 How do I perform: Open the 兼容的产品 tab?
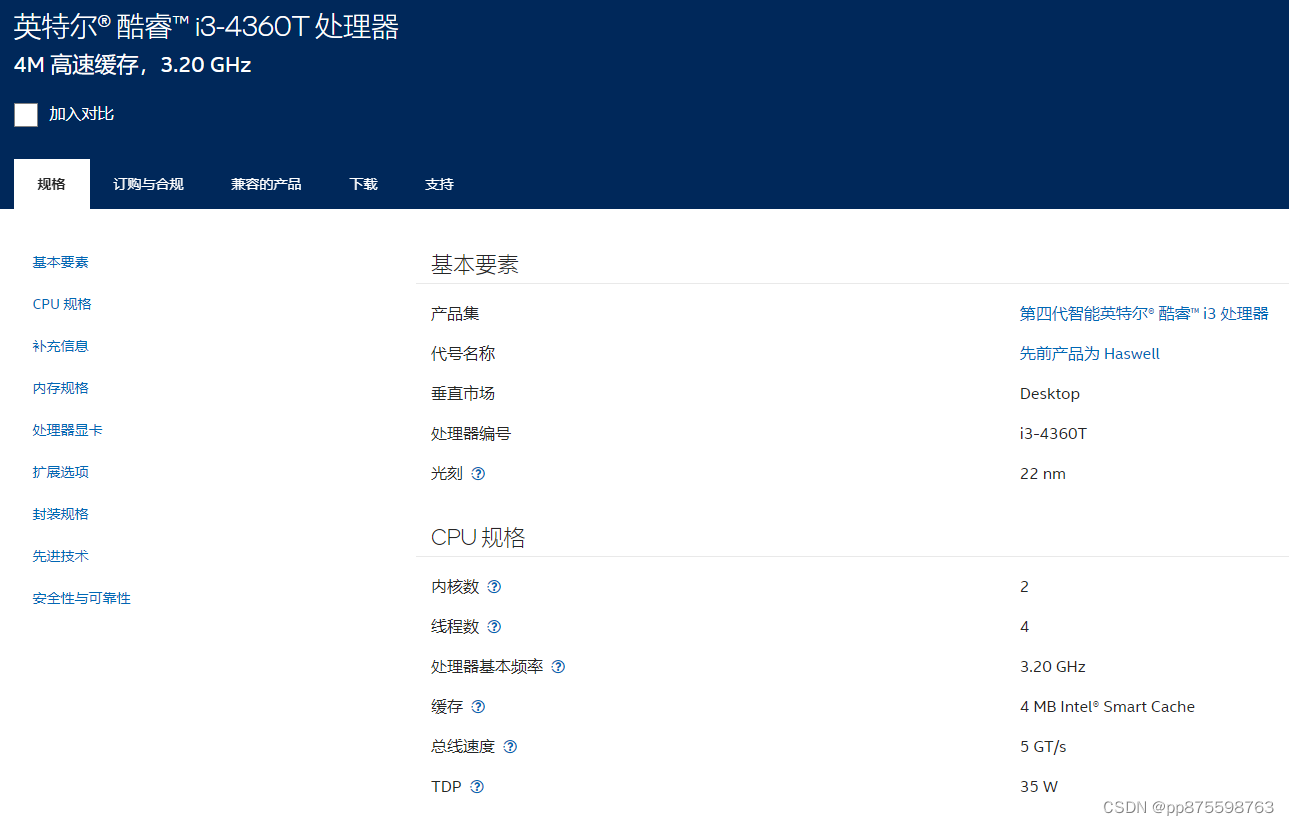266,184
